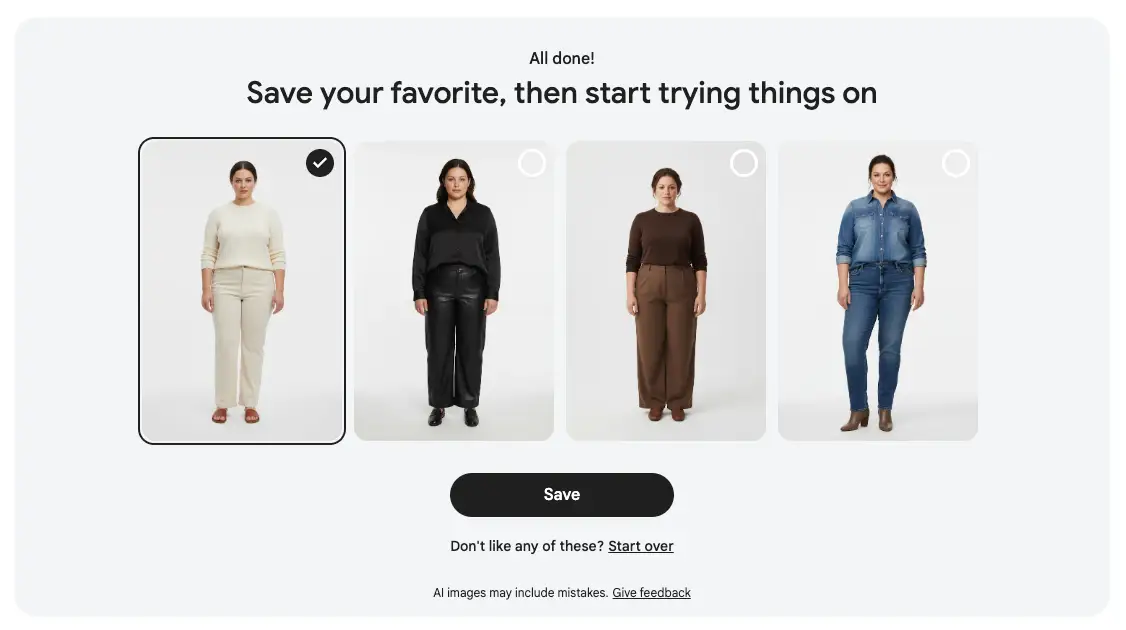Click the brown wide-leg trousers on third model
Image resolution: width=1126 pixels, height=630 pixels.
pyautogui.click(x=666, y=336)
